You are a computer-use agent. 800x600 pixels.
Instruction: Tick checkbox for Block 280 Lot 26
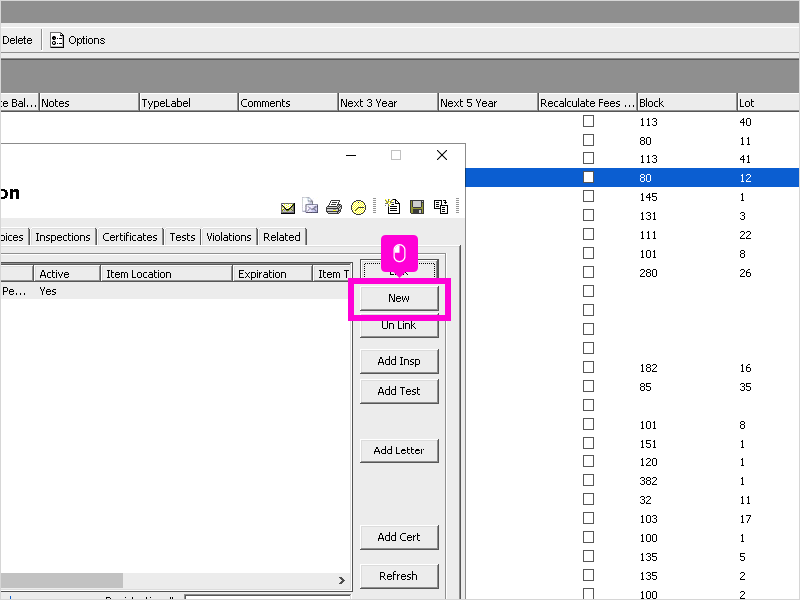pyautogui.click(x=588, y=272)
